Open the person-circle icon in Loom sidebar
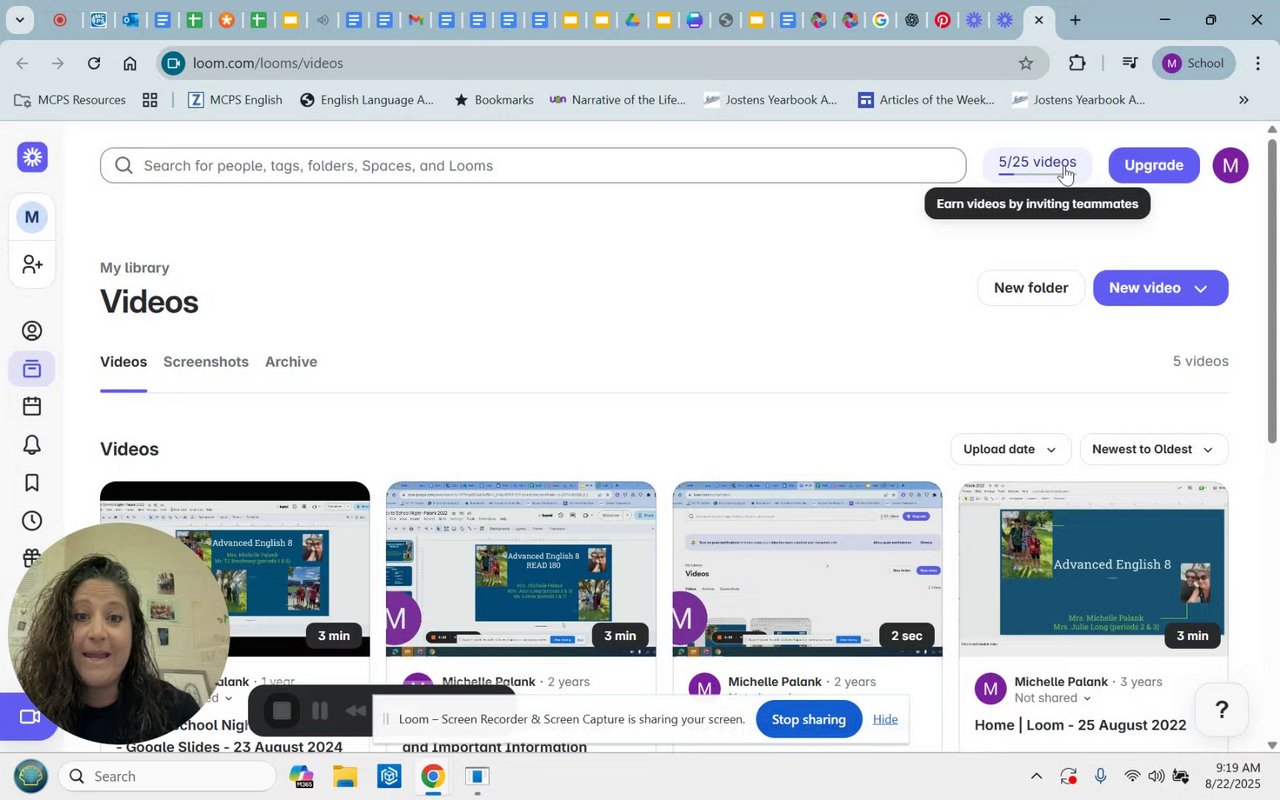Image resolution: width=1280 pixels, height=800 pixels. (x=32, y=331)
